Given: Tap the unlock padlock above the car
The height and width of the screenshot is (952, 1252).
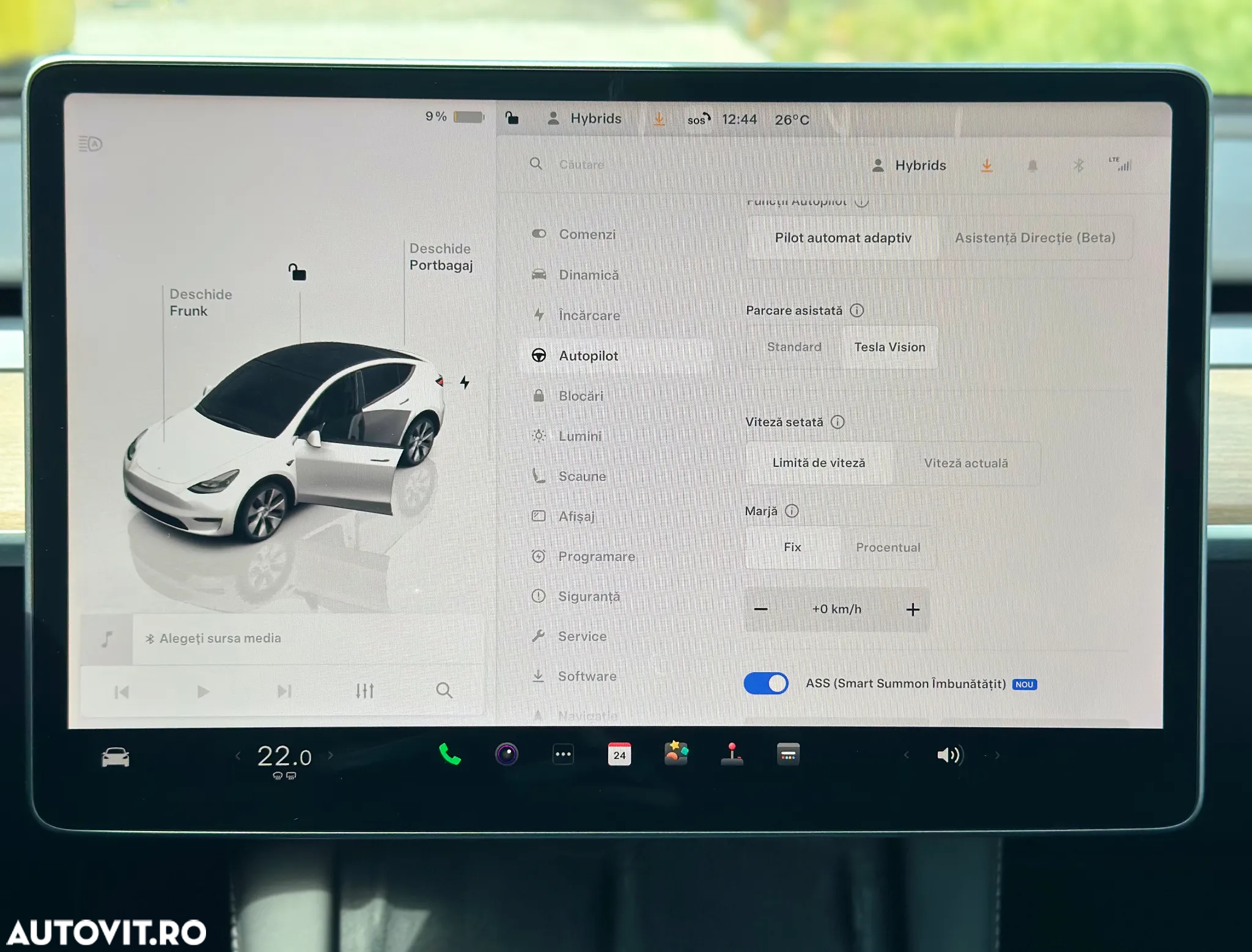Looking at the screenshot, I should coord(297,272).
